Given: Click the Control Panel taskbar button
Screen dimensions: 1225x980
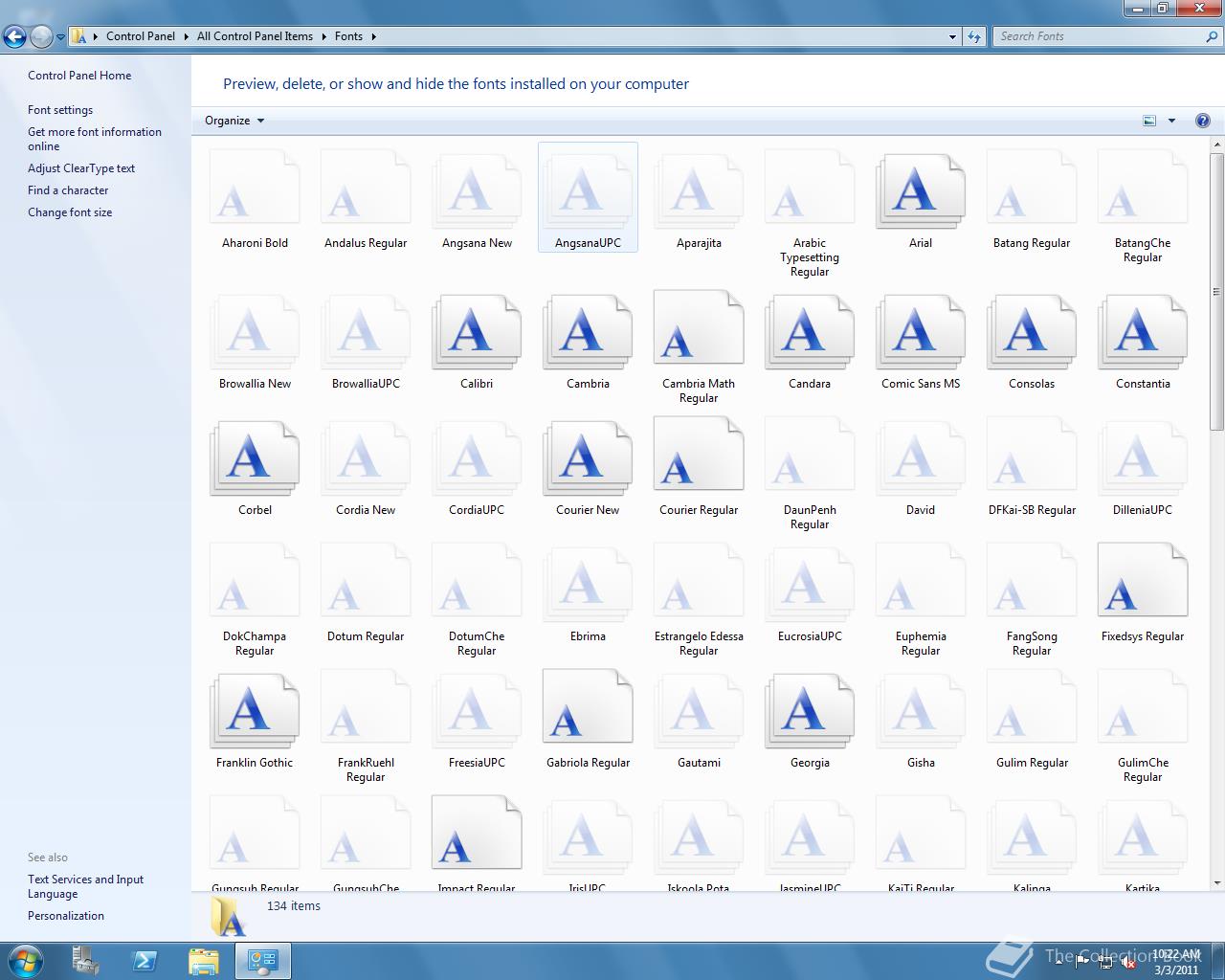Looking at the screenshot, I should (262, 961).
